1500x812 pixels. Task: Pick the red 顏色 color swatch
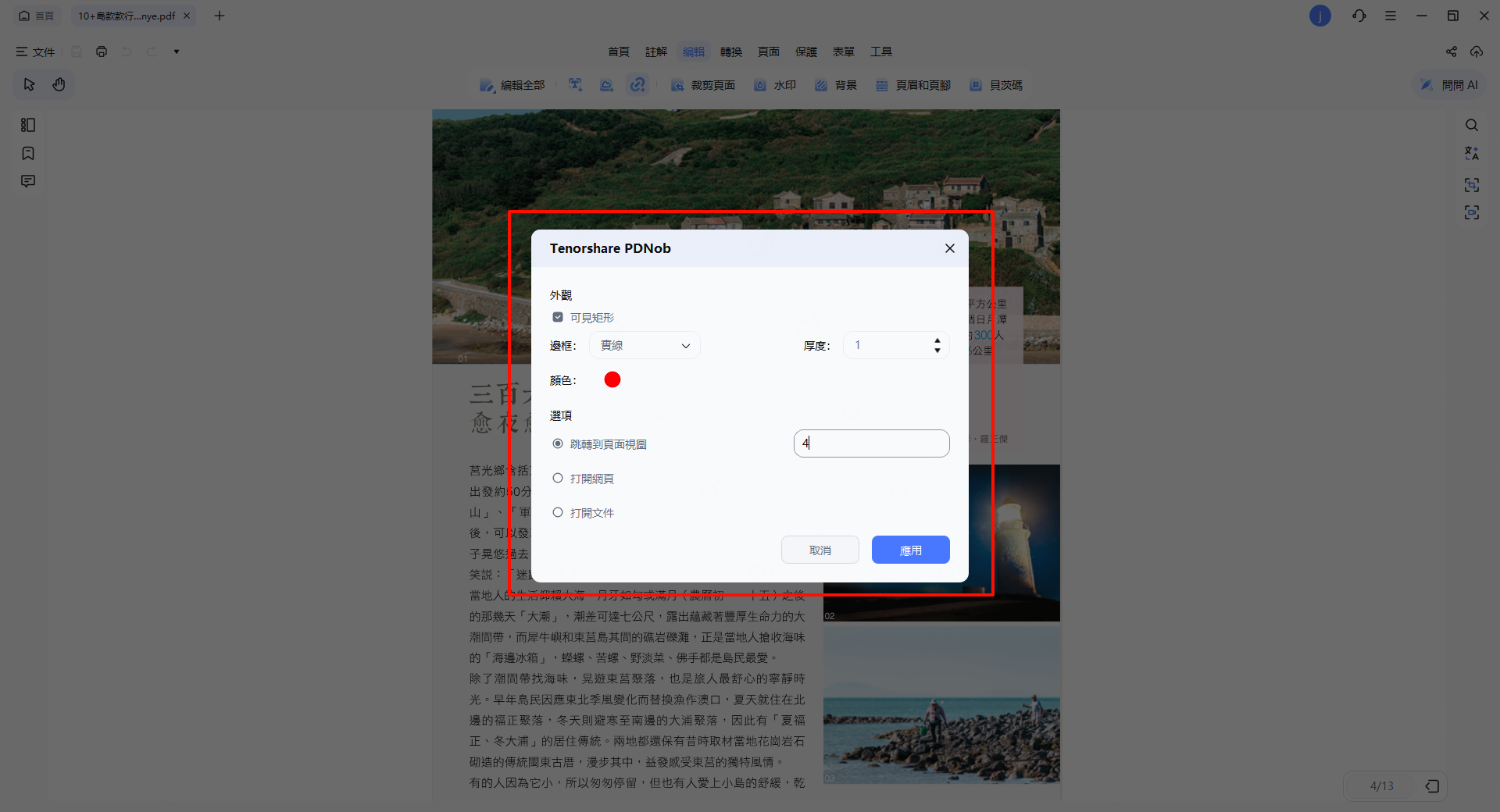click(612, 379)
